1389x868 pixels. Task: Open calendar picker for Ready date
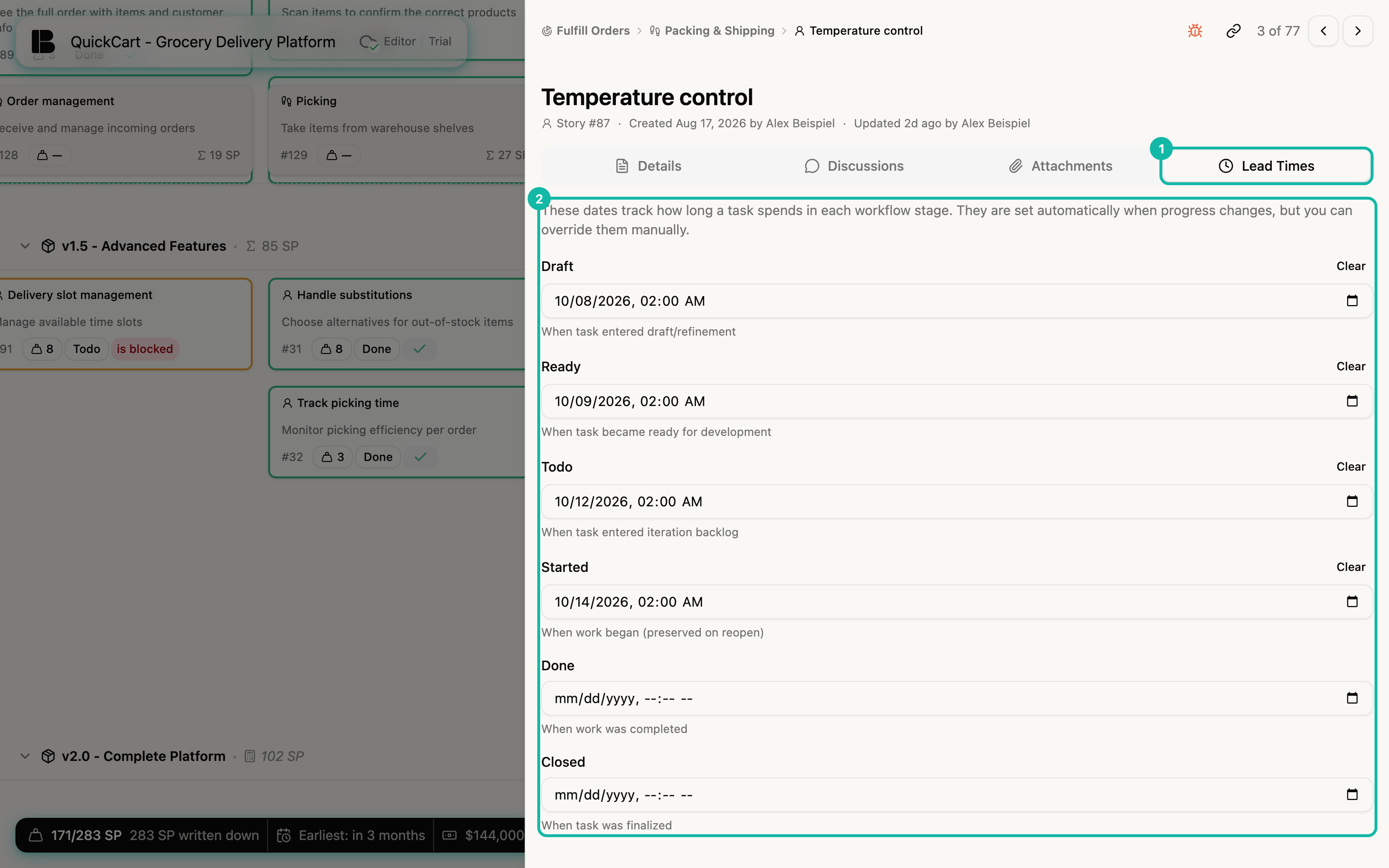click(x=1352, y=401)
